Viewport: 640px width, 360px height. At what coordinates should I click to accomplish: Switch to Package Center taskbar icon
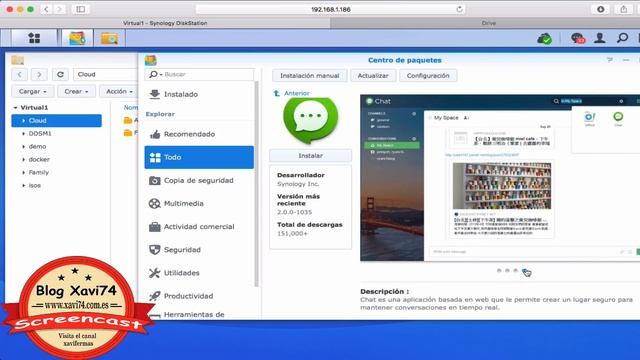tap(77, 38)
